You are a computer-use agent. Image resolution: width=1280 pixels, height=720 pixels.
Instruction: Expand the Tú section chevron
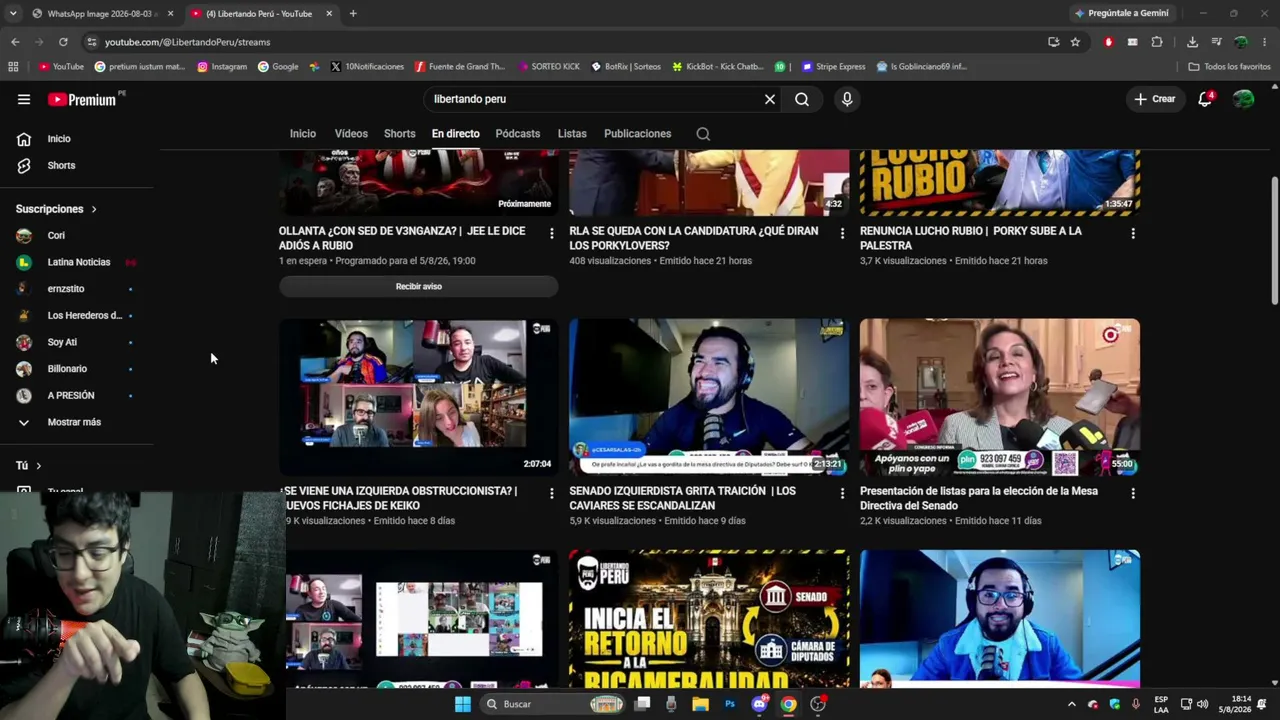point(39,466)
